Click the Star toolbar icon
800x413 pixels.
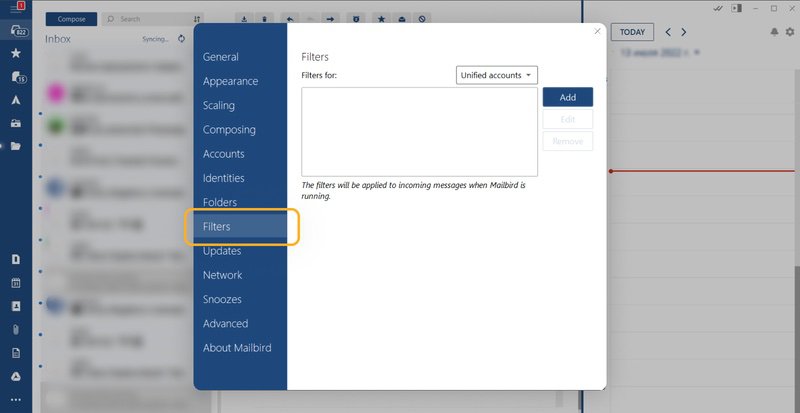pyautogui.click(x=381, y=19)
